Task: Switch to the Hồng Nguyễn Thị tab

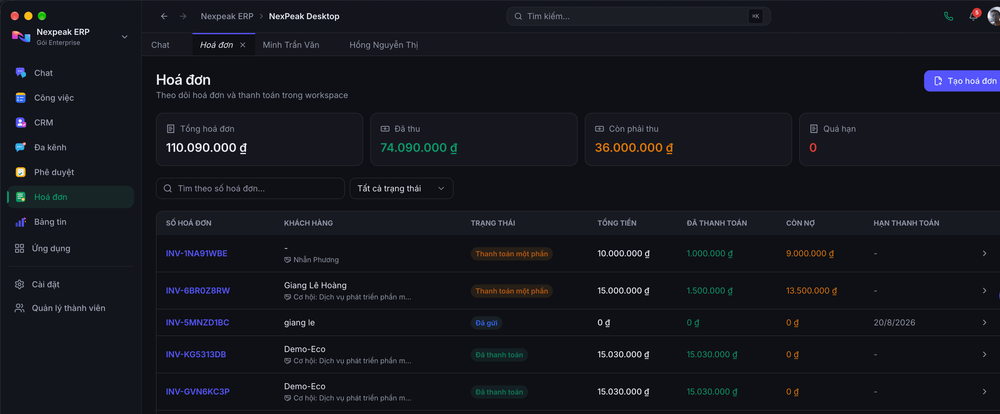Action: click(383, 45)
